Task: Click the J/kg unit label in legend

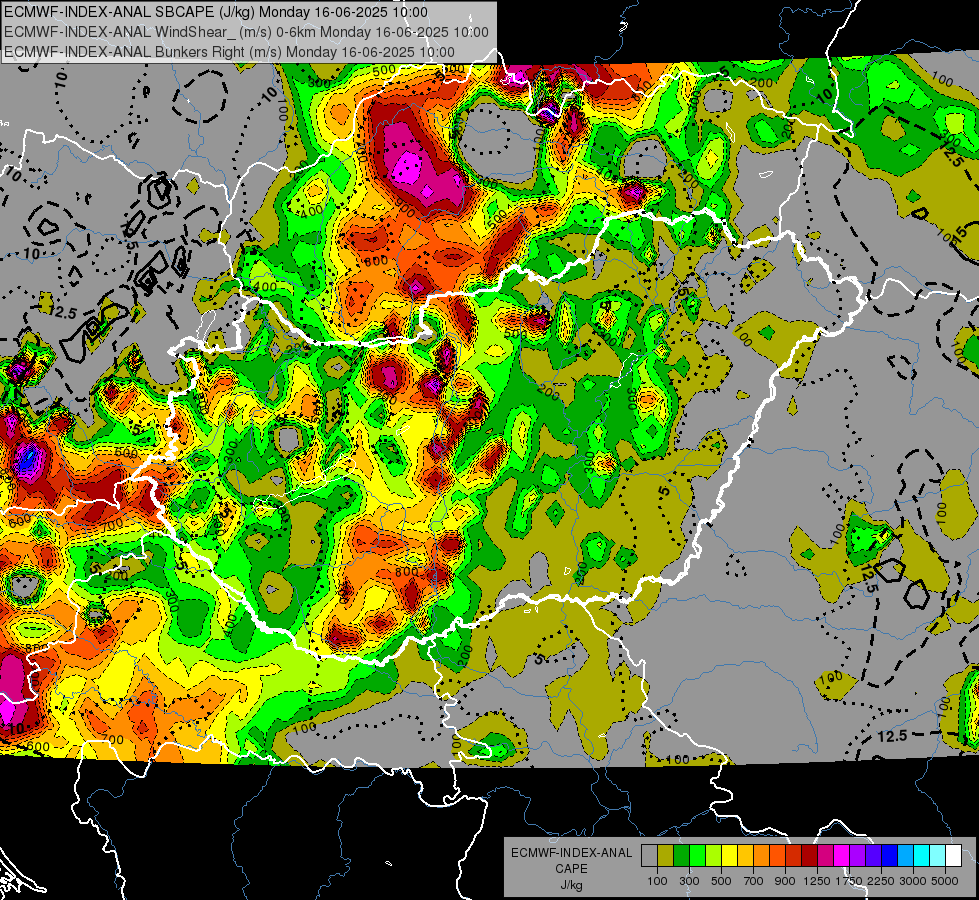Action: [571, 885]
